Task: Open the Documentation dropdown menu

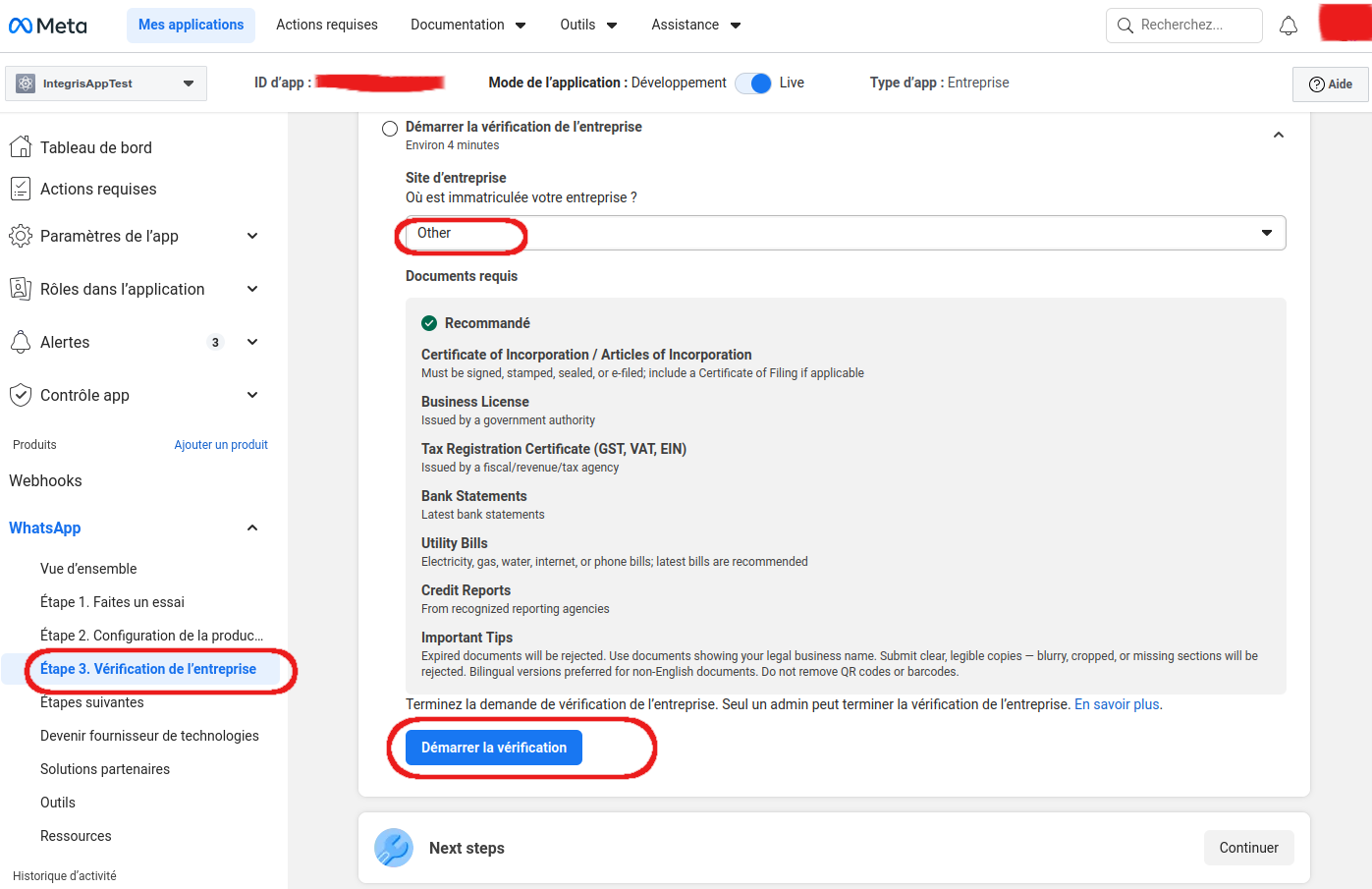Action: (468, 25)
